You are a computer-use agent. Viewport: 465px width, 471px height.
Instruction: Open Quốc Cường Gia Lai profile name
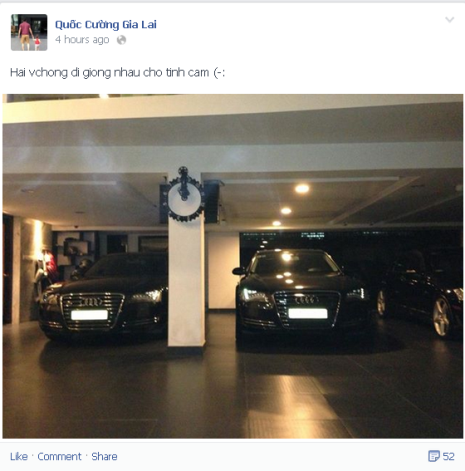106,25
